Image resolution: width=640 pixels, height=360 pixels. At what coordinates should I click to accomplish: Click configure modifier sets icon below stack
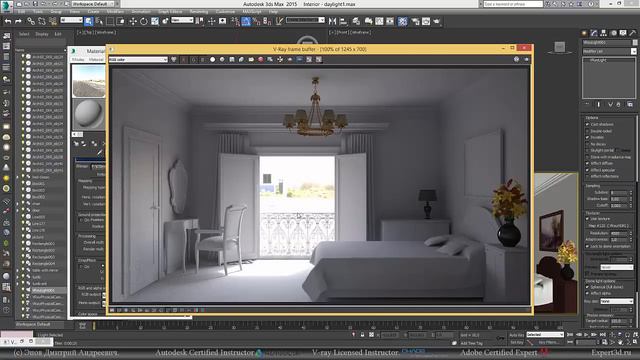(630, 104)
